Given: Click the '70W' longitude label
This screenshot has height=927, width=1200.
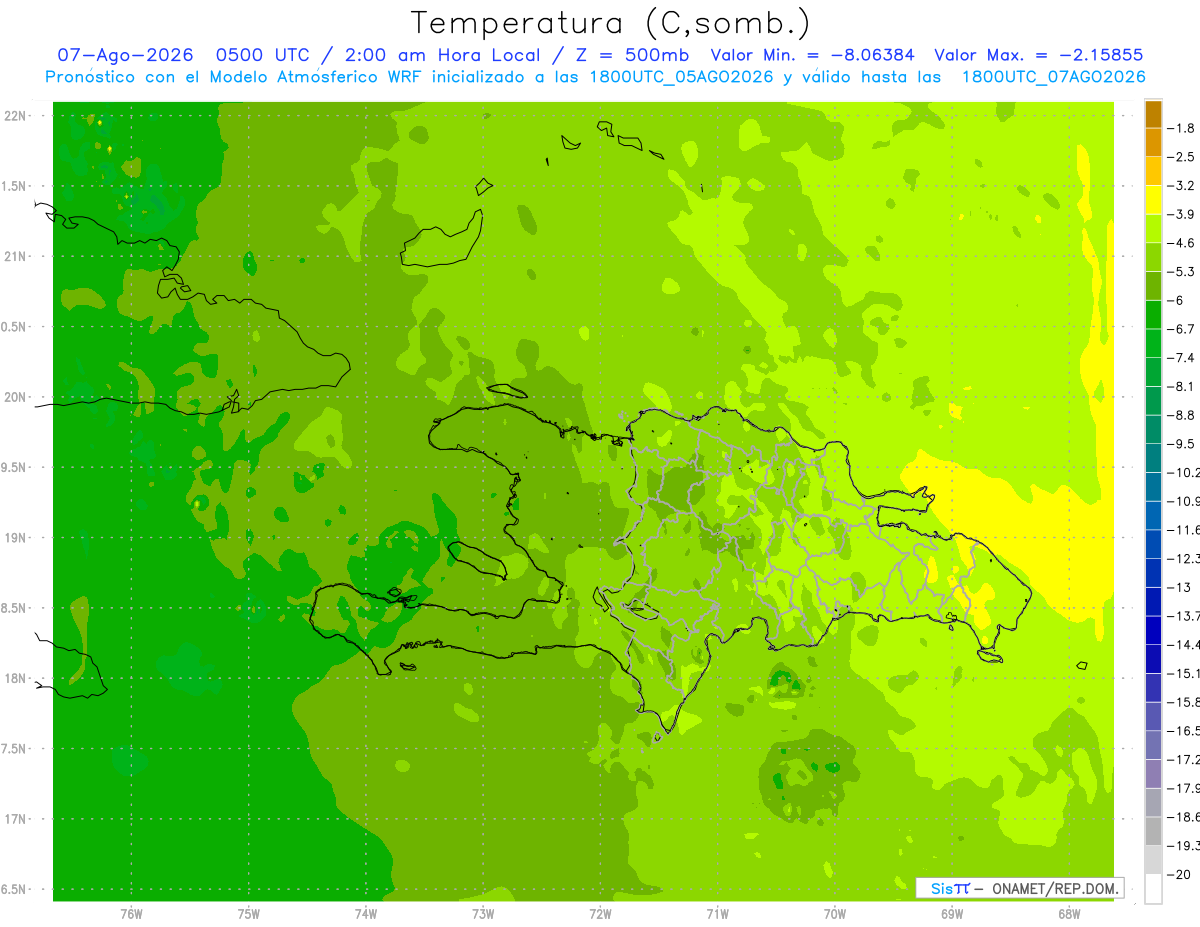Looking at the screenshot, I should (835, 913).
